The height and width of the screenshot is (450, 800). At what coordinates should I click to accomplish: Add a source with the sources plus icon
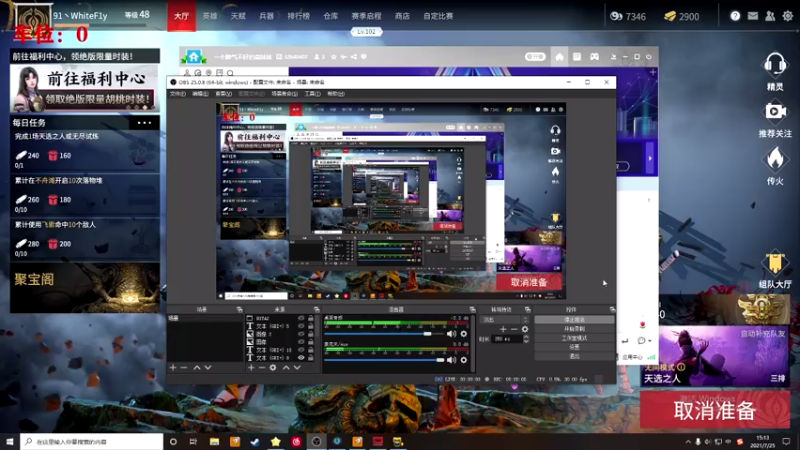pos(251,367)
